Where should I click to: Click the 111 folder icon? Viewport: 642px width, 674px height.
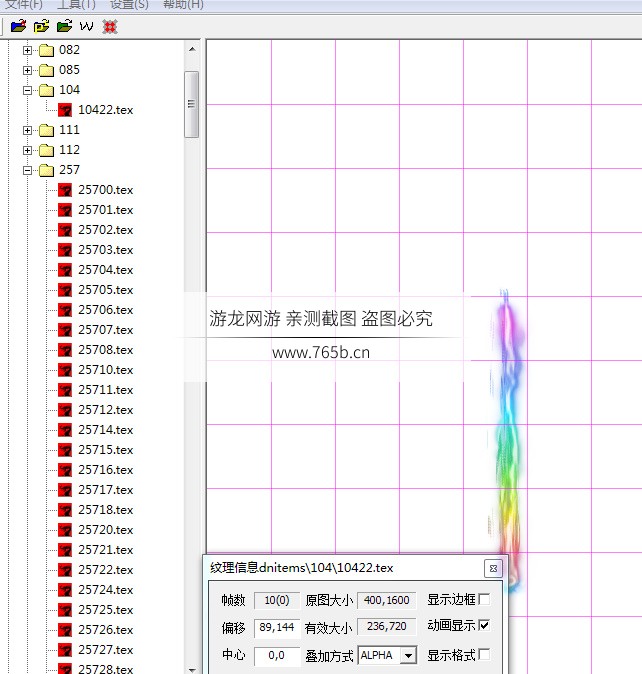click(46, 130)
